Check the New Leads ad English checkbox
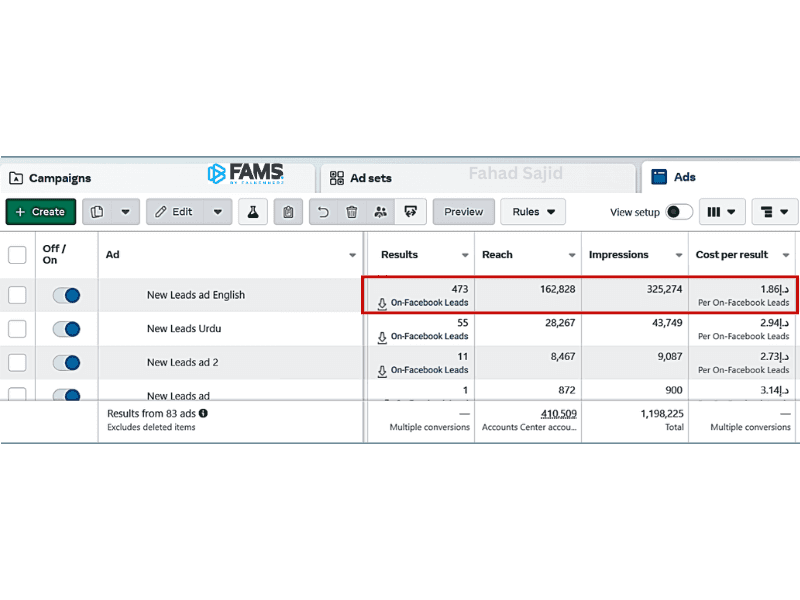The height and width of the screenshot is (600, 800). (x=17, y=295)
